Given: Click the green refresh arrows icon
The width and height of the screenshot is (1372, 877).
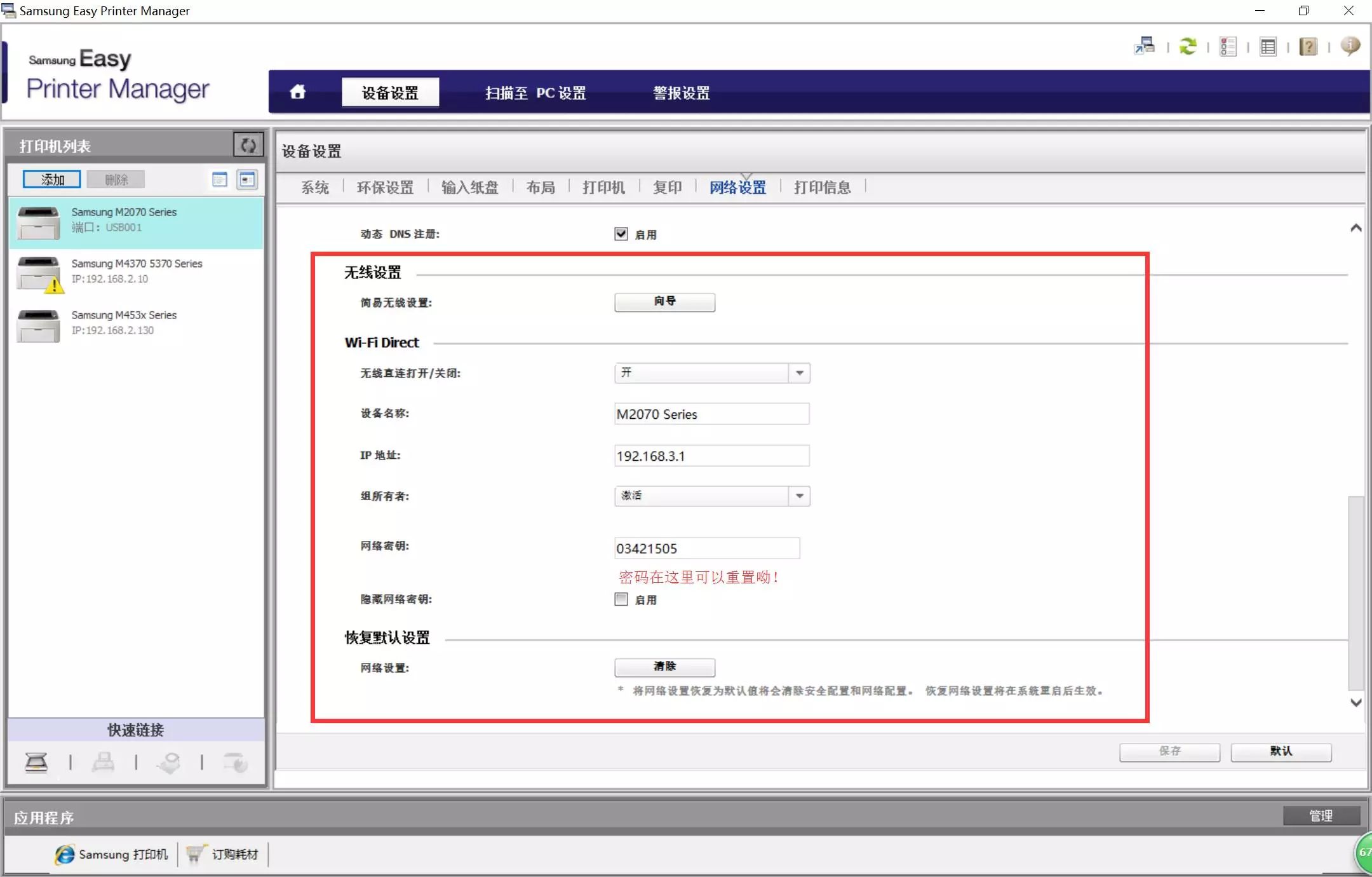Looking at the screenshot, I should coord(1187,46).
